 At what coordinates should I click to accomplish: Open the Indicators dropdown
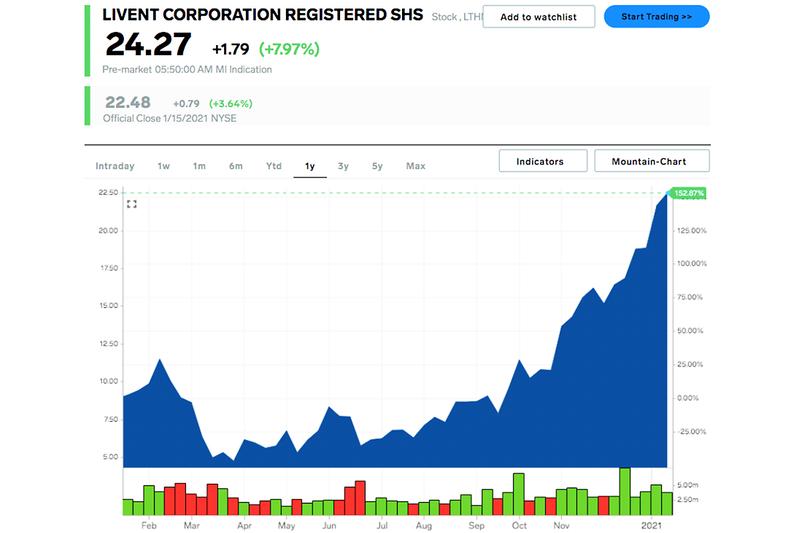pyautogui.click(x=543, y=161)
